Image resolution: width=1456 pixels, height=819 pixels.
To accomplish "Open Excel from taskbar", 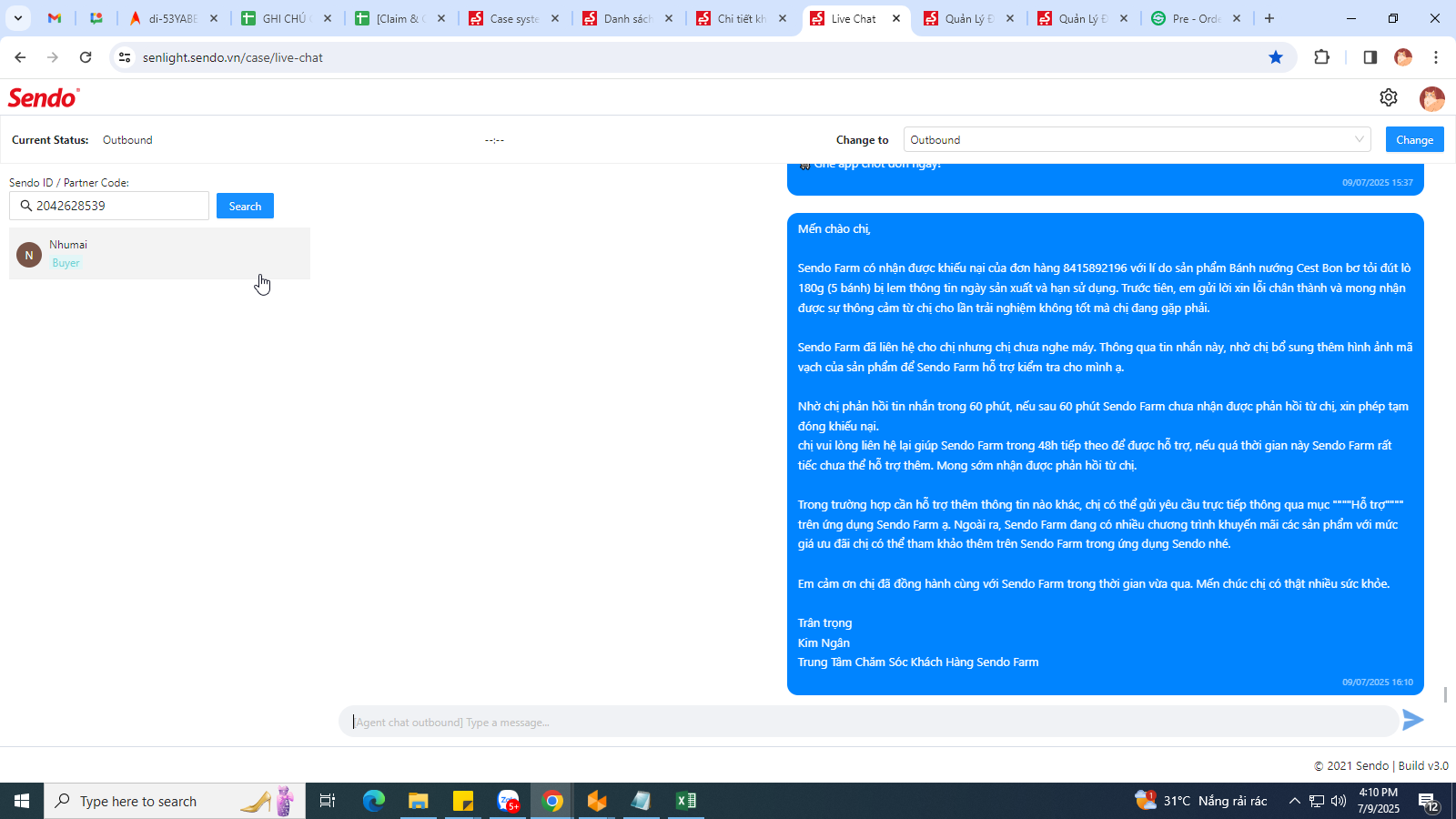I will 686,801.
